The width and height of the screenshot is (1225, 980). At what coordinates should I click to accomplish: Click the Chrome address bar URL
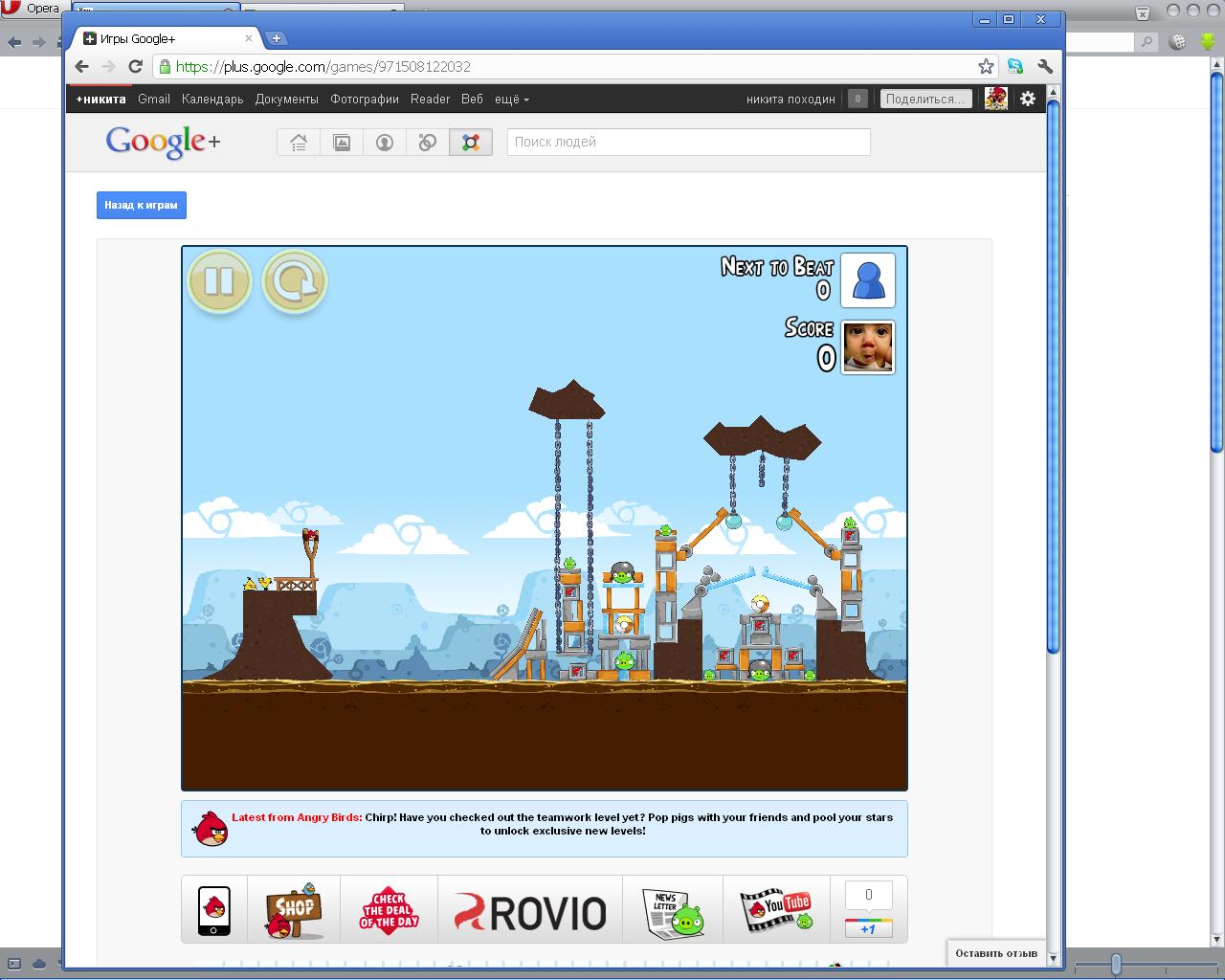[323, 67]
